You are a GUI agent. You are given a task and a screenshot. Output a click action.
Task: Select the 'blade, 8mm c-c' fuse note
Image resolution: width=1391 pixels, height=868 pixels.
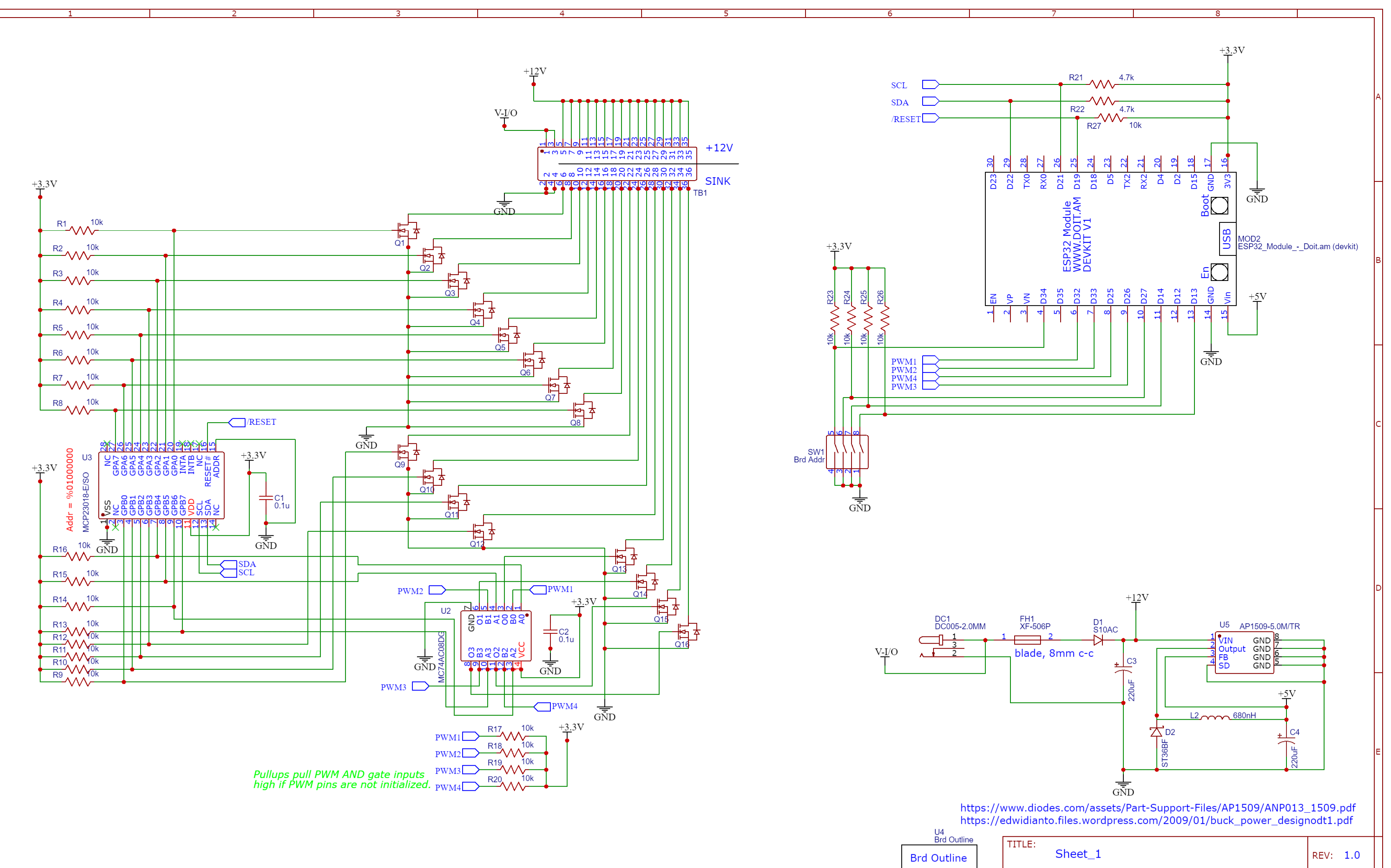click(1053, 653)
